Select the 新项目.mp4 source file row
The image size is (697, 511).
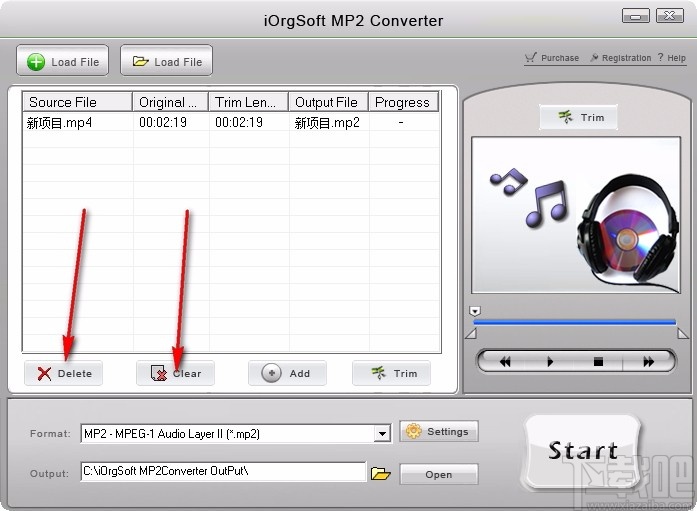point(232,122)
